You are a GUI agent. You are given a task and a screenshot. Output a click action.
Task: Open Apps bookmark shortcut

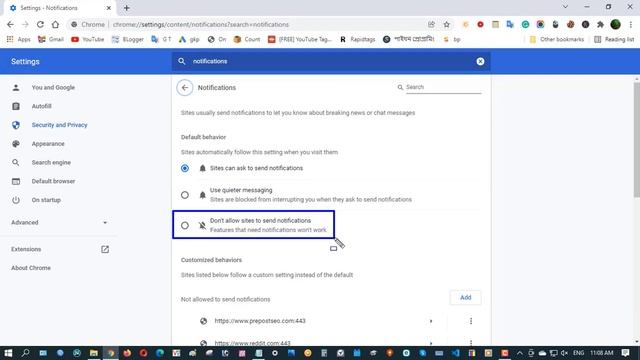[x=19, y=39]
